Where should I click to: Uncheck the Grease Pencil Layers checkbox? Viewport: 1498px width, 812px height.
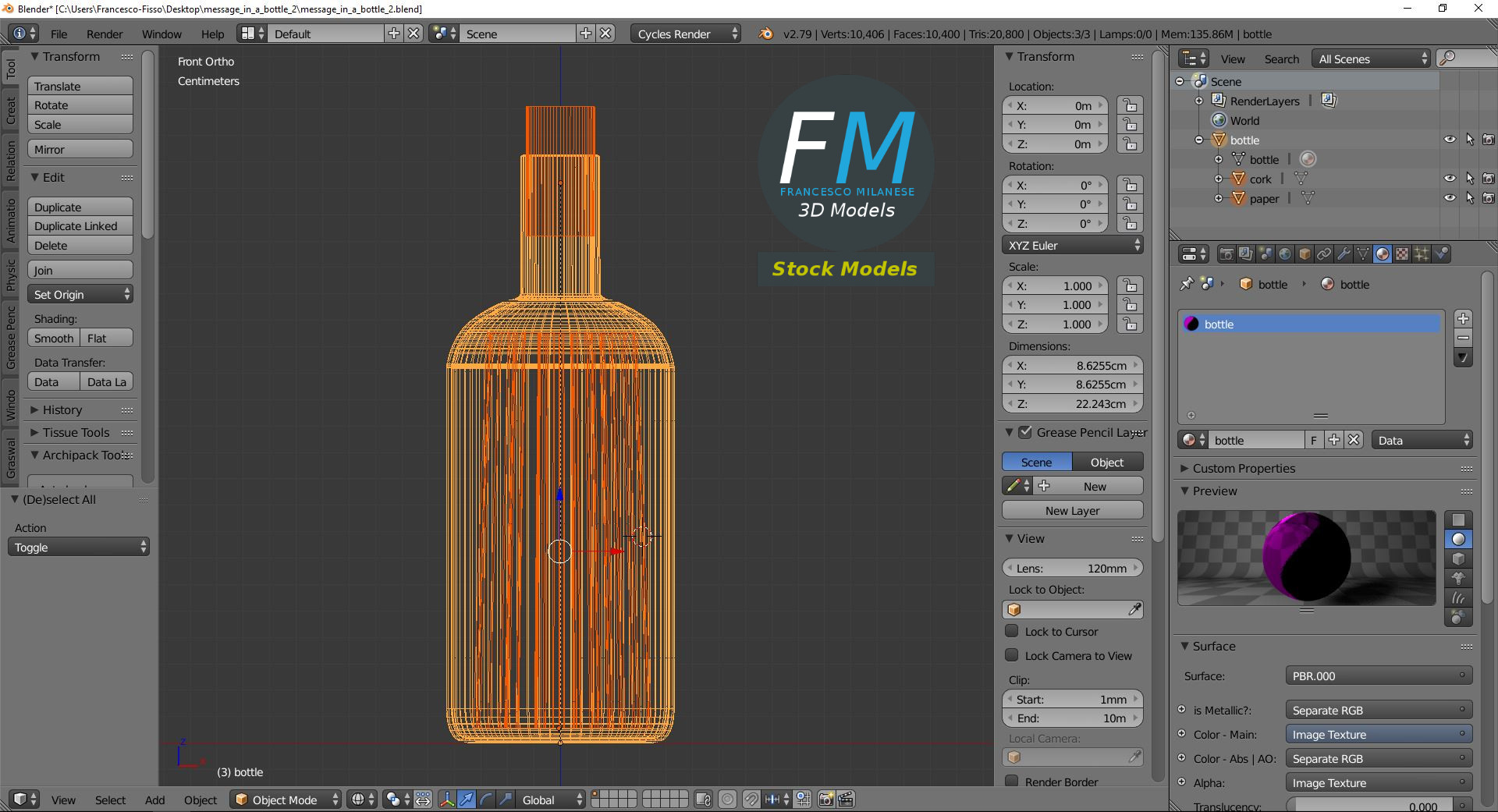click(x=1025, y=432)
